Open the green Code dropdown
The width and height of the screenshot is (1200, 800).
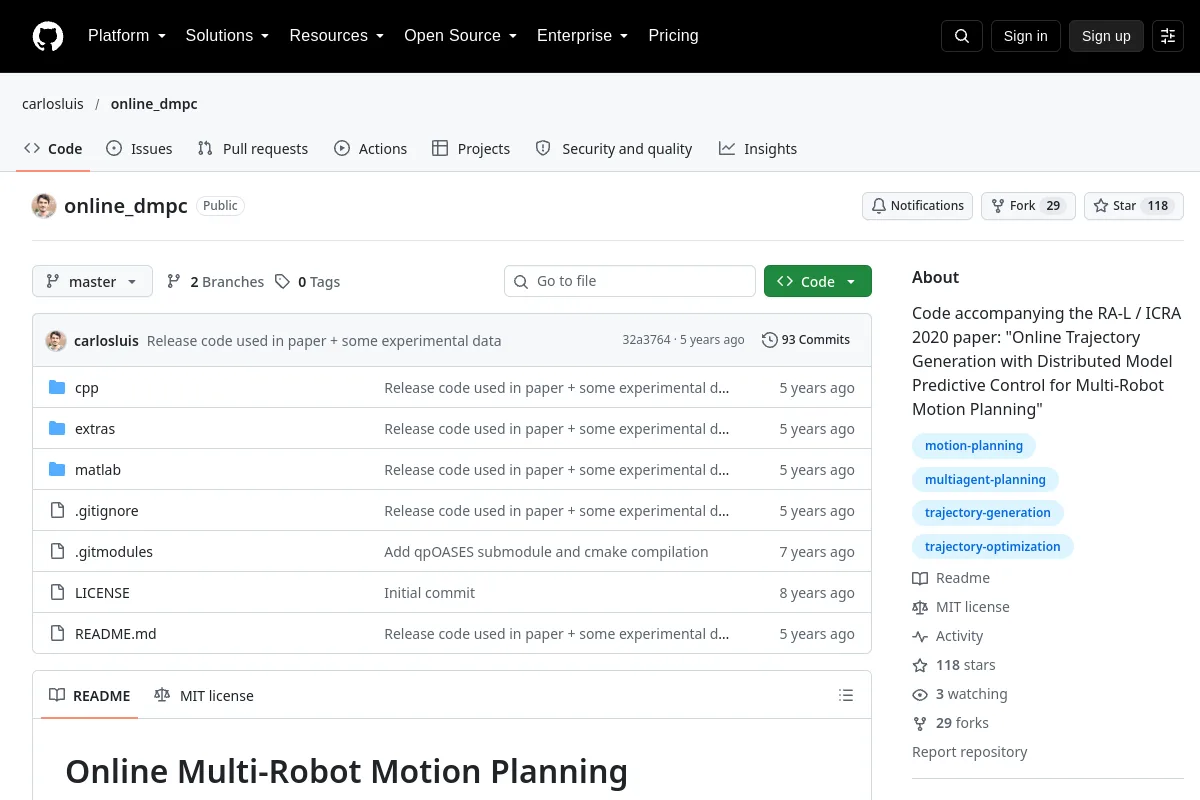[818, 282]
